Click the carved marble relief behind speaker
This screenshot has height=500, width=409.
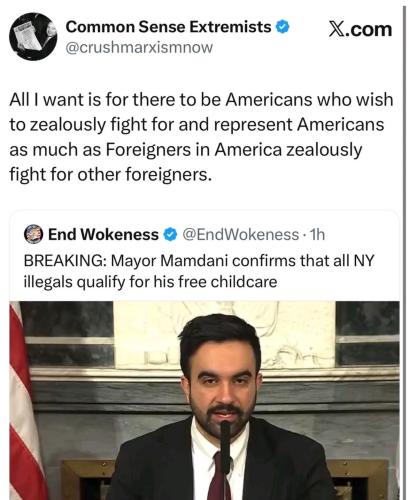tap(225, 333)
